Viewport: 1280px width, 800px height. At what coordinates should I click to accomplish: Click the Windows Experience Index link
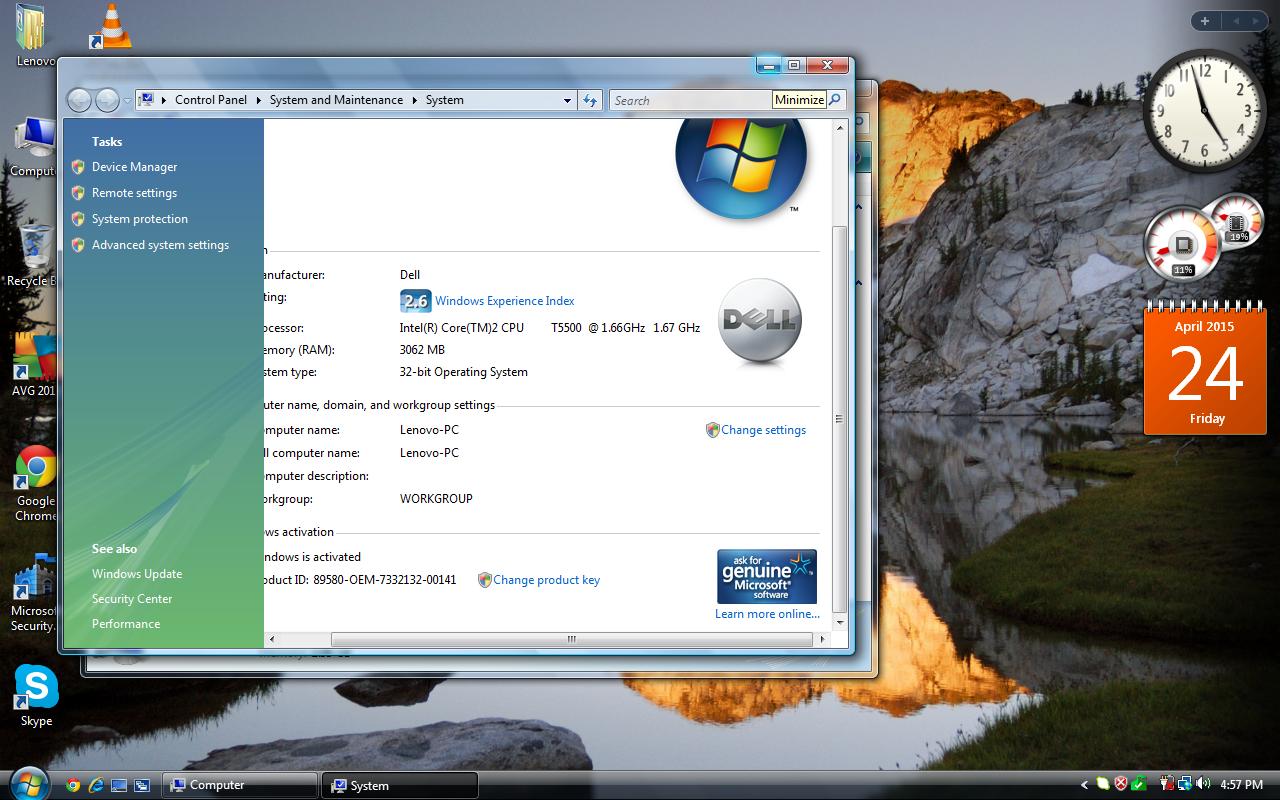click(504, 301)
